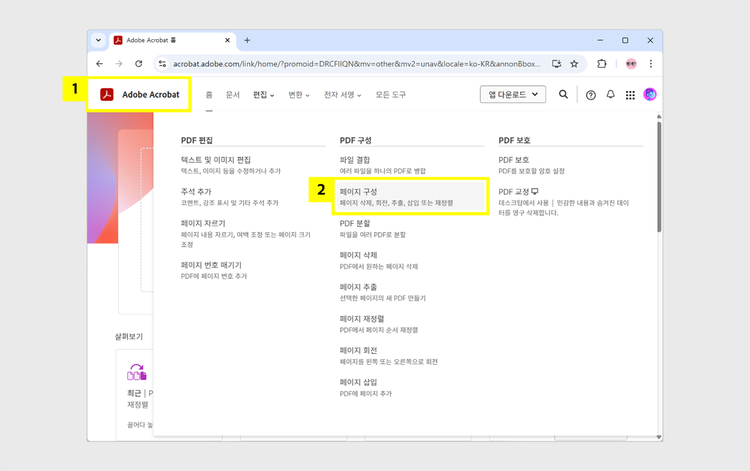Image resolution: width=750 pixels, height=471 pixels.
Task: Open 모든 도구
Action: 390,95
